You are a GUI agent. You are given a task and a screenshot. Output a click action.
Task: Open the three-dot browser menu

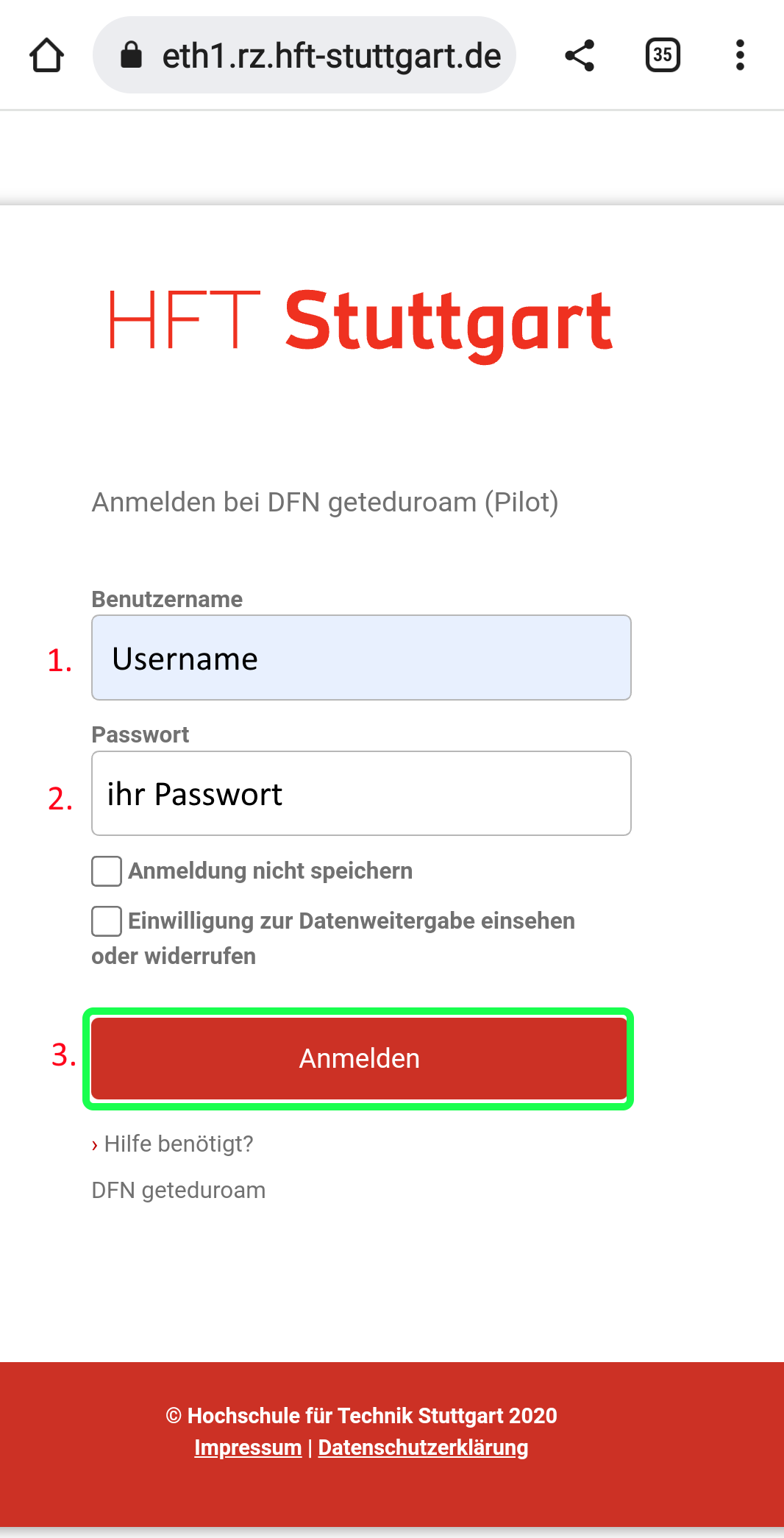point(740,55)
